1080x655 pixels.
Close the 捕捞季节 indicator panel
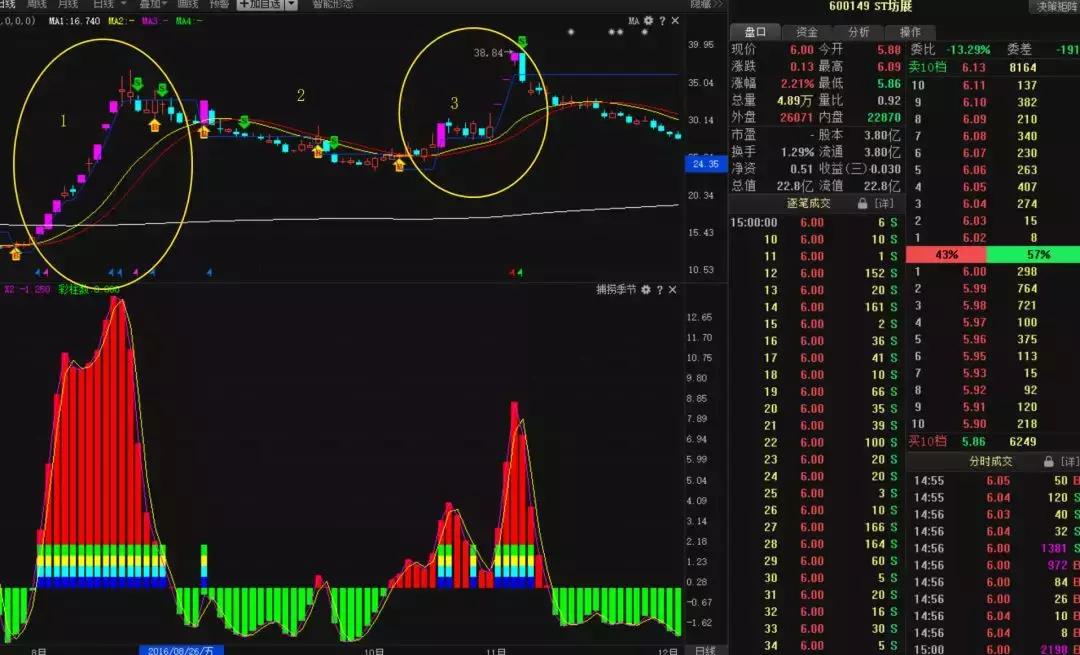(673, 290)
